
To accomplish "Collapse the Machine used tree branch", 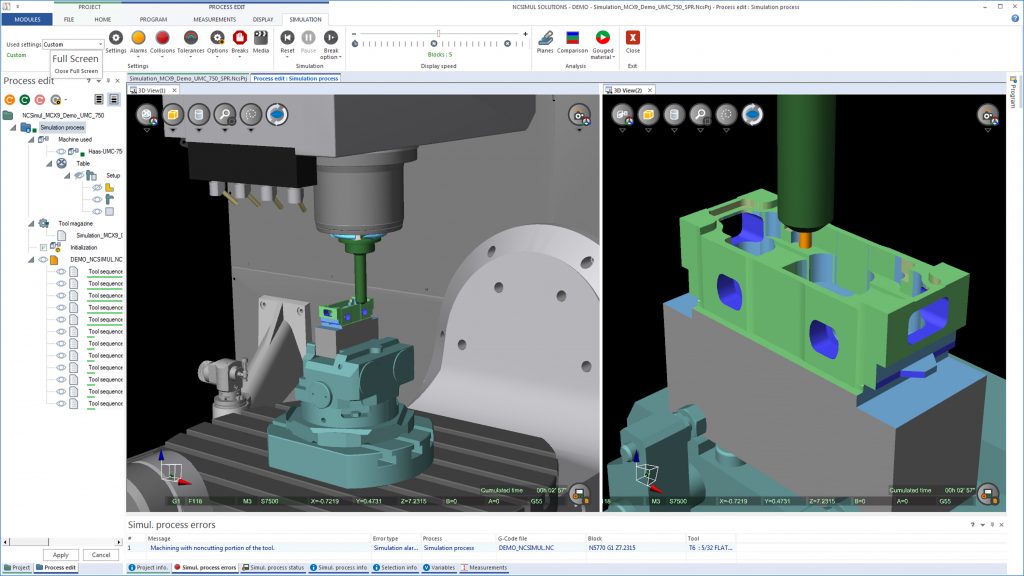I will [31, 140].
